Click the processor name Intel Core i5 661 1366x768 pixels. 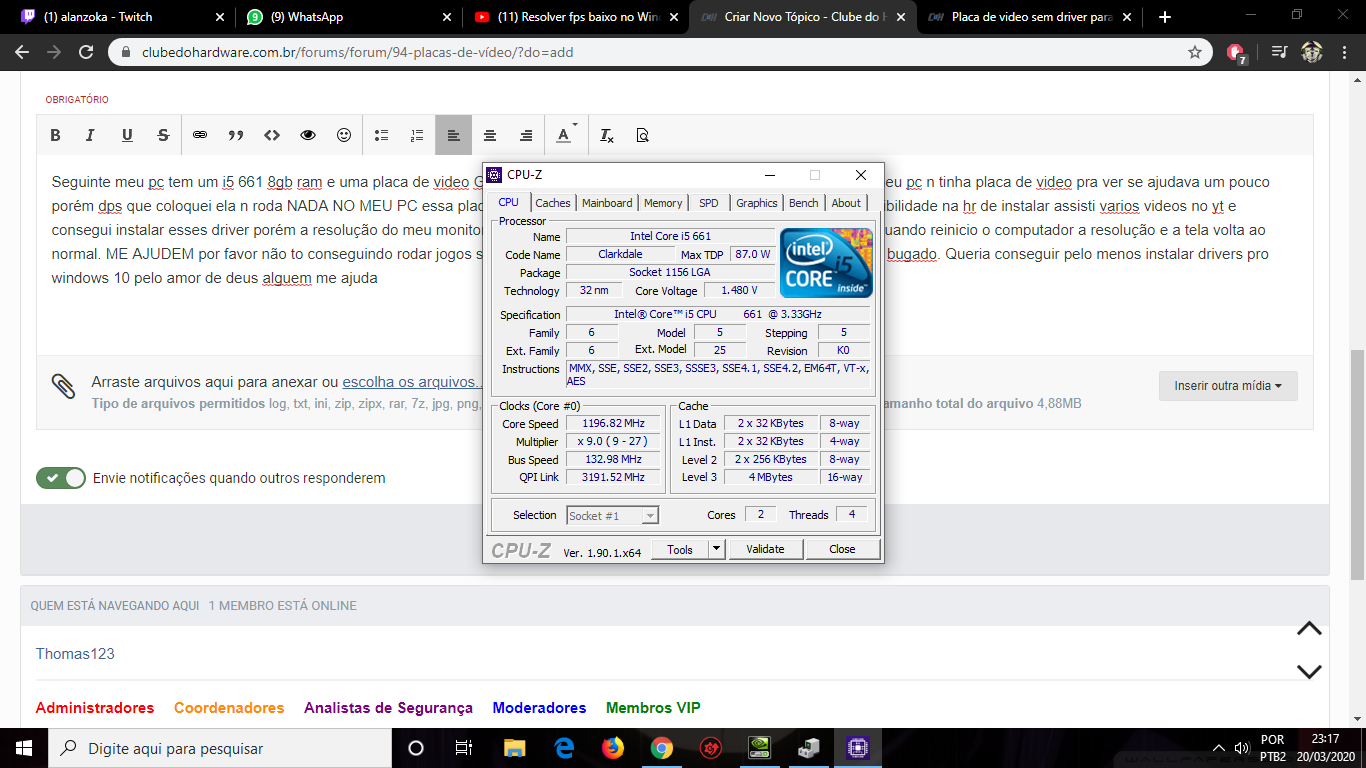pyautogui.click(x=670, y=237)
